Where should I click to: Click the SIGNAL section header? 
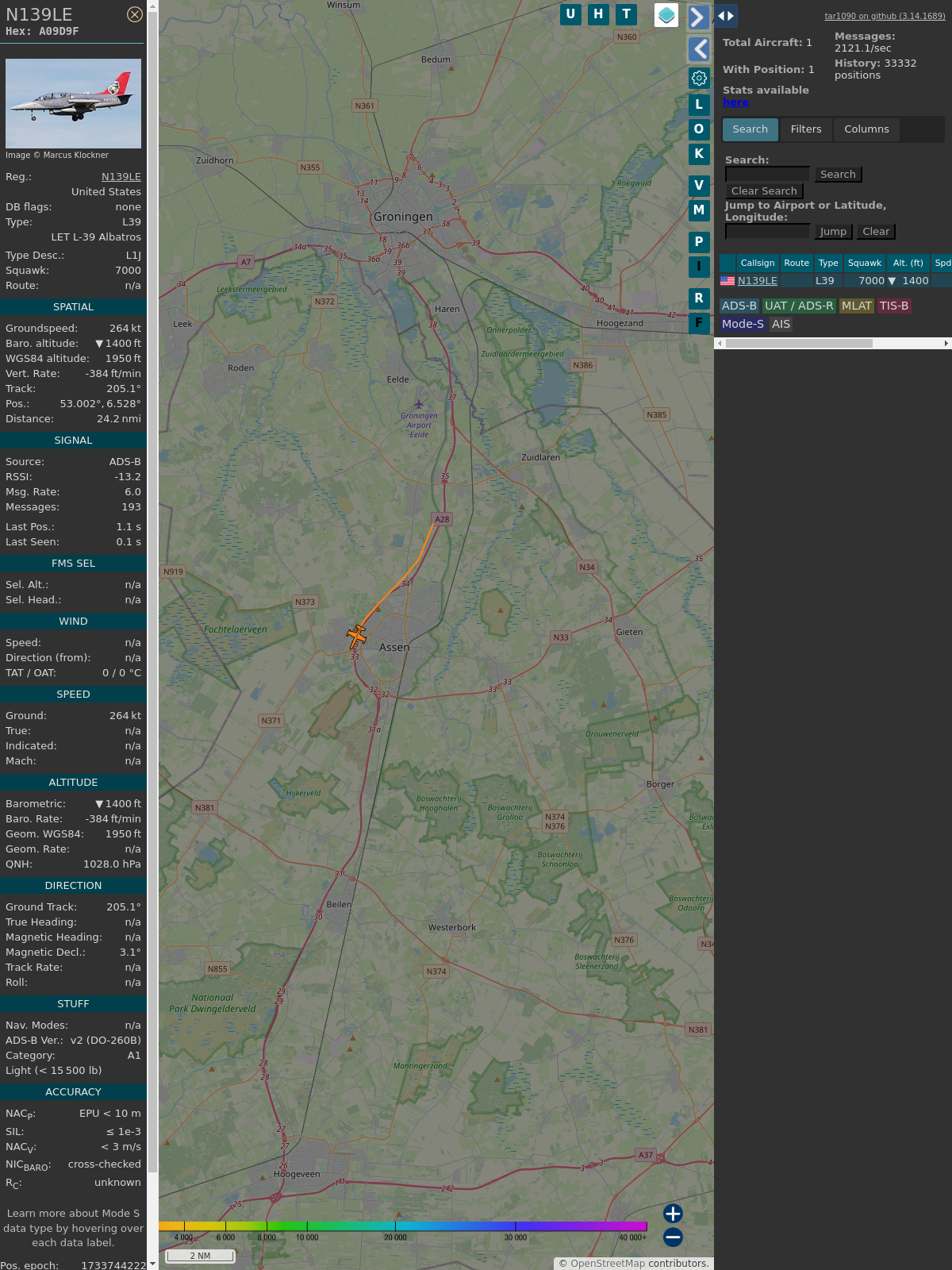73,441
